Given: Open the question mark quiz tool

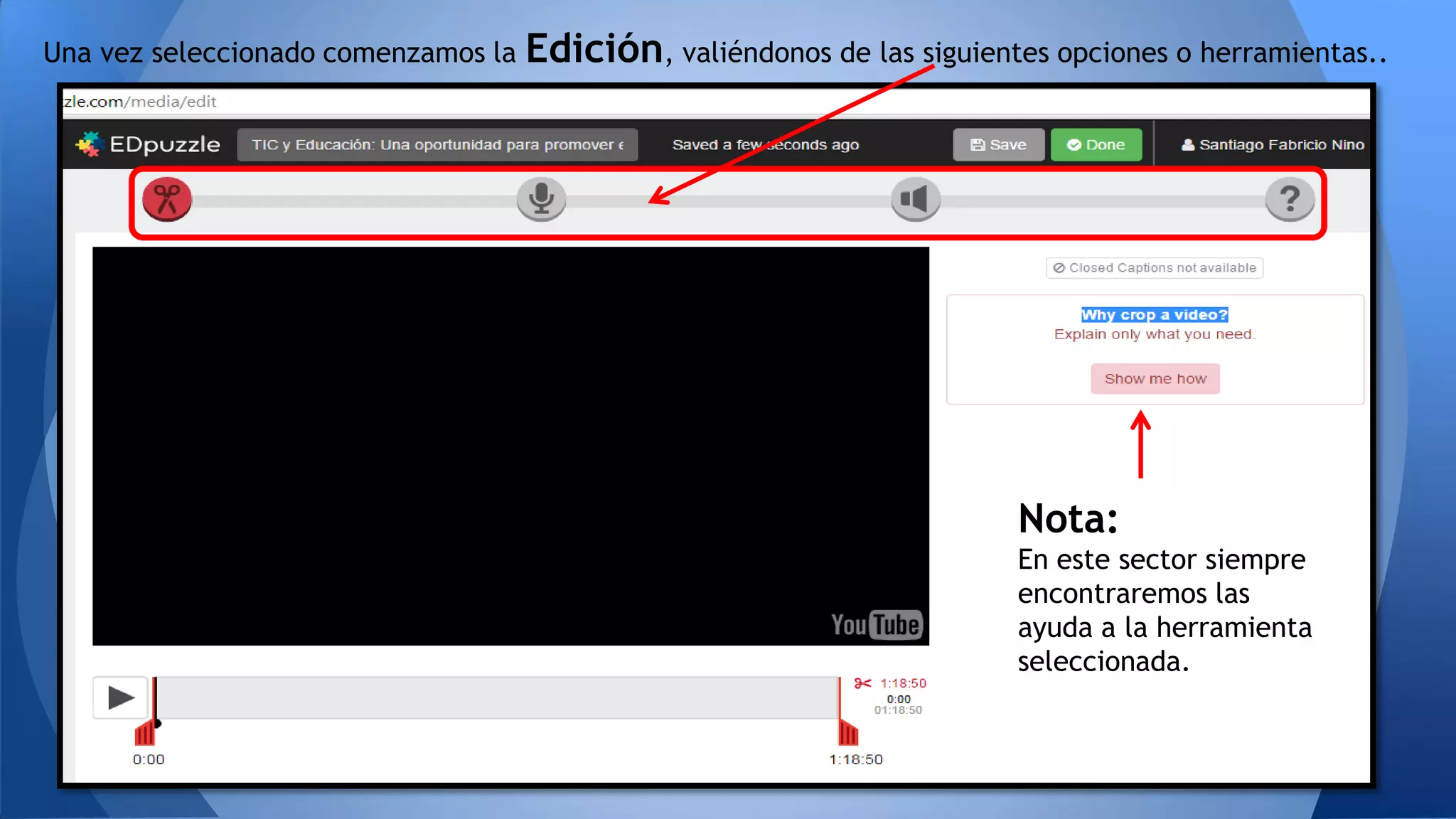Looking at the screenshot, I should tap(1289, 199).
